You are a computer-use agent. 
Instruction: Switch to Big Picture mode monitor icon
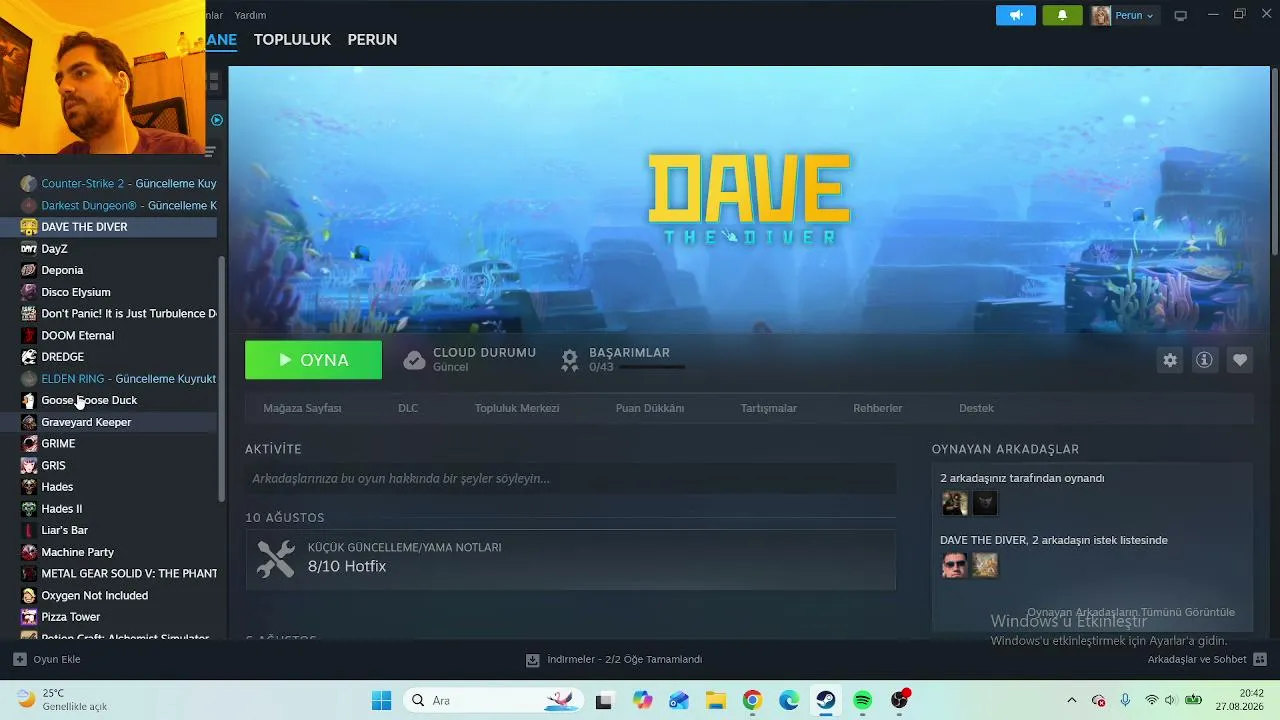pyautogui.click(x=1180, y=15)
